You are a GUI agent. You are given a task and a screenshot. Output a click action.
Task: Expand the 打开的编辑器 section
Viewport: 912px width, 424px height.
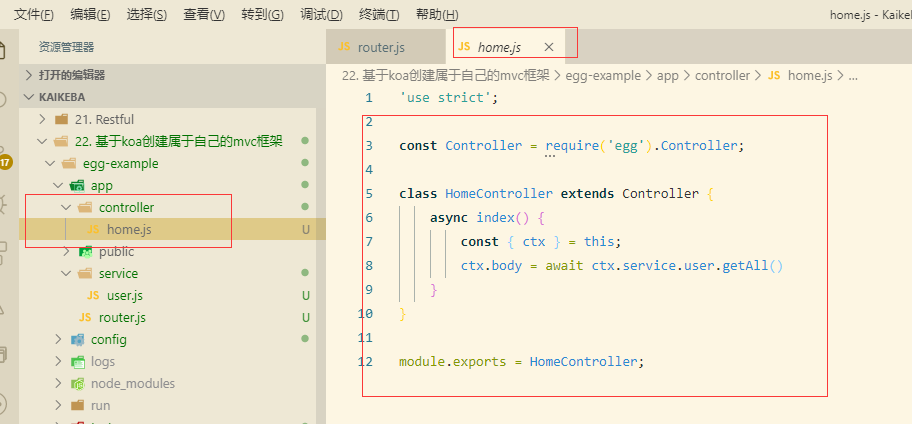173,75
